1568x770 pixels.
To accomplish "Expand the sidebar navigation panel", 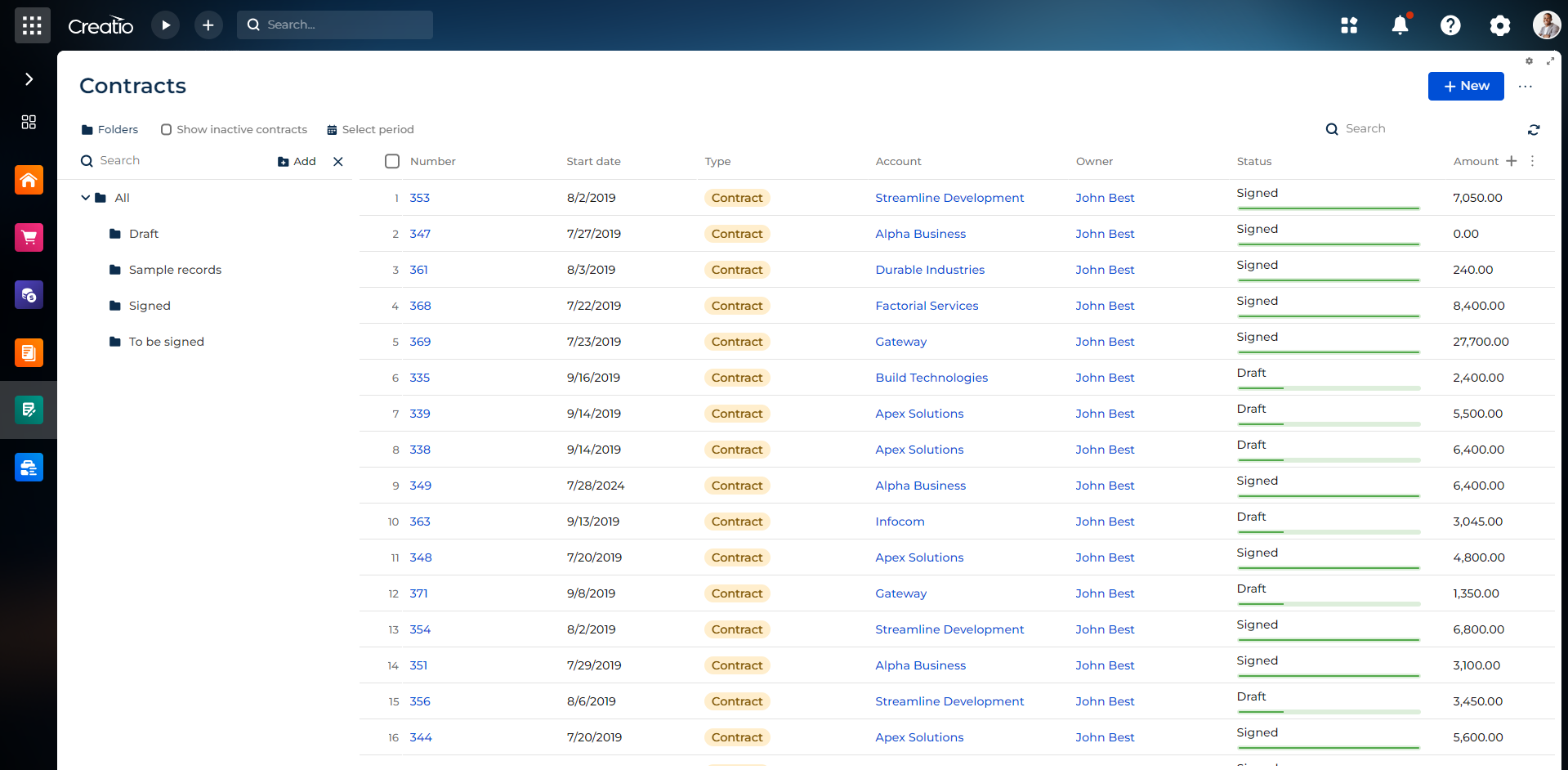I will 29,78.
